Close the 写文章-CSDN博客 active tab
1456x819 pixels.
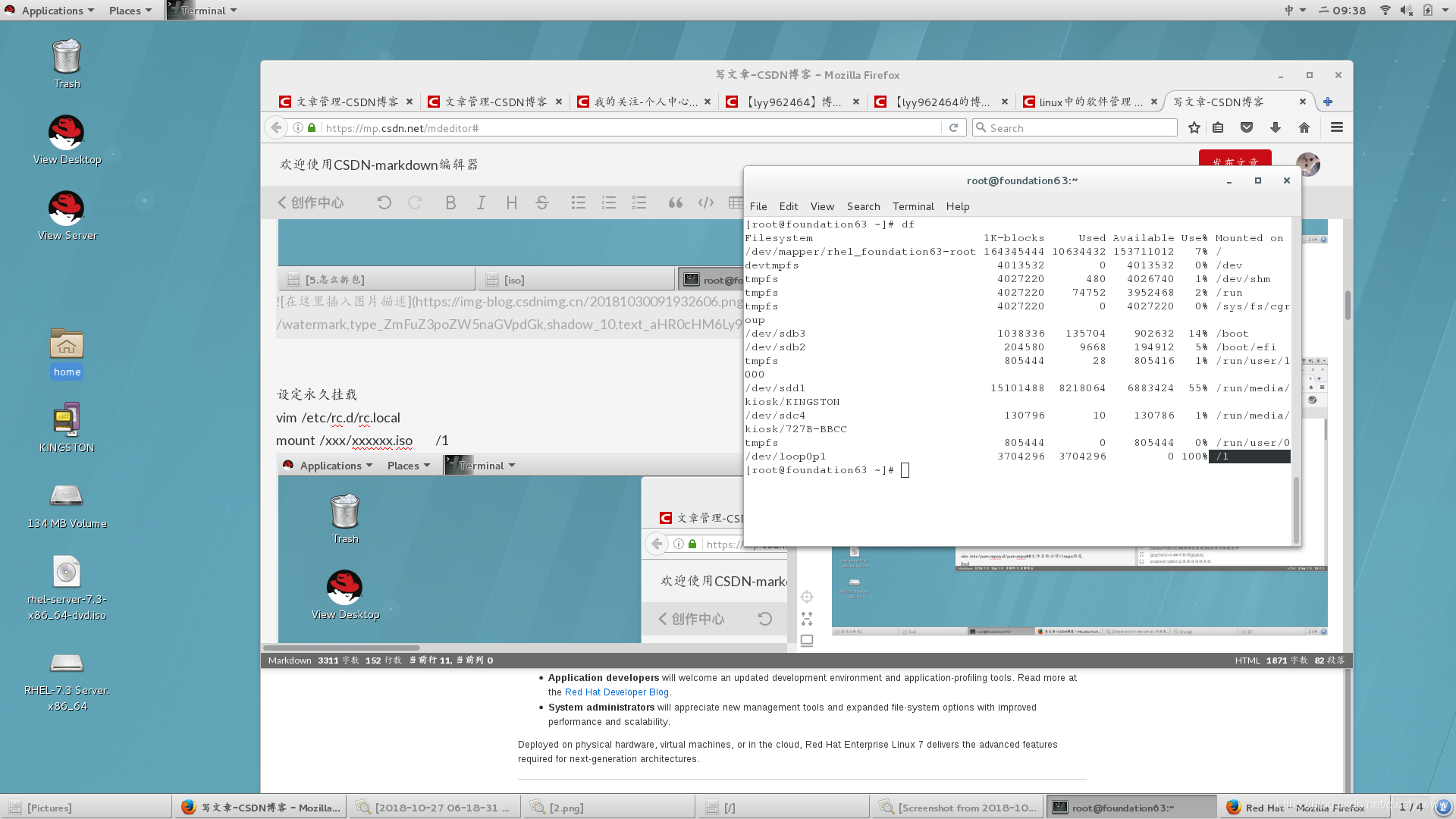click(x=1302, y=102)
